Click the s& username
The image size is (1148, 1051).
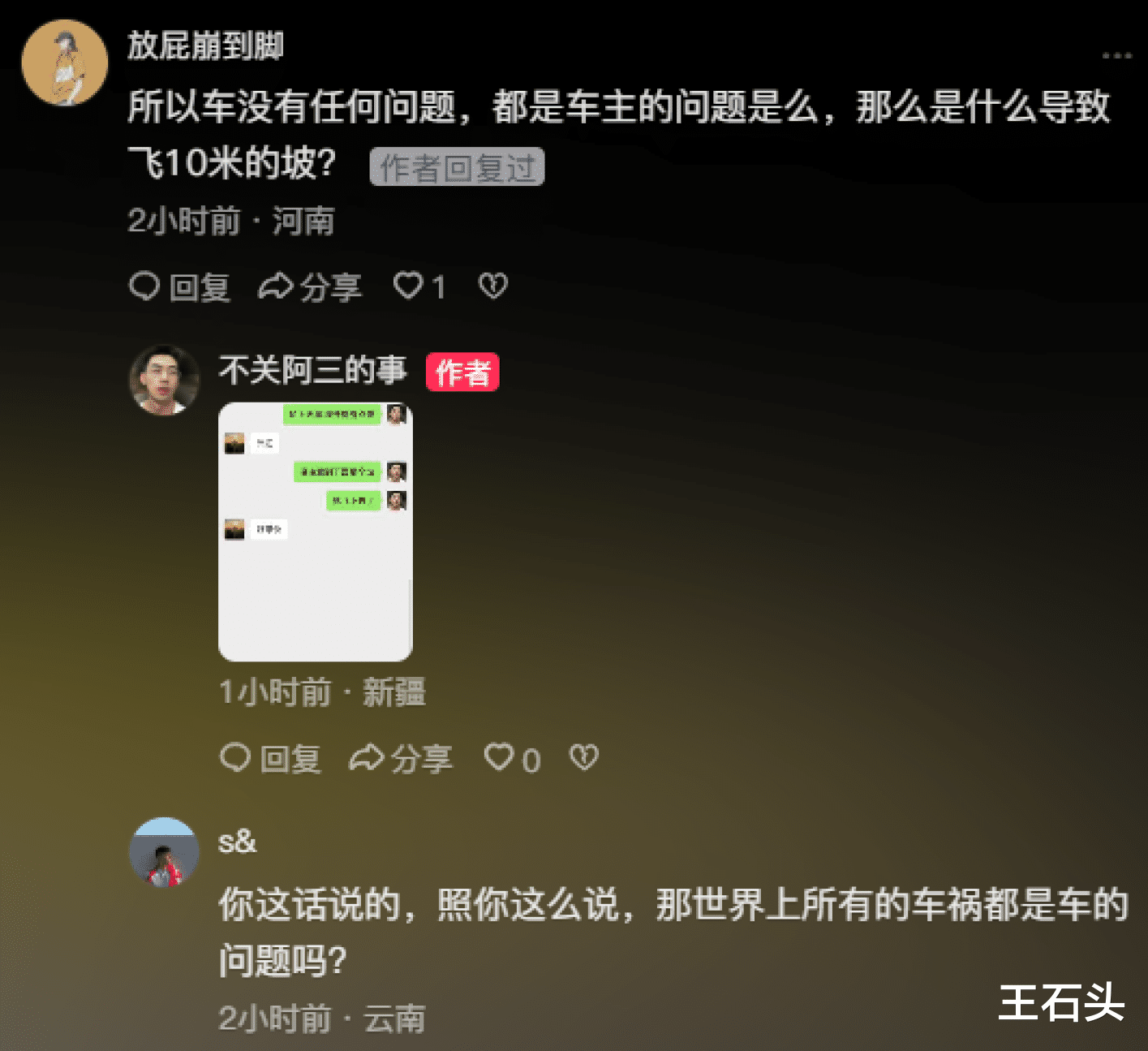click(x=238, y=842)
